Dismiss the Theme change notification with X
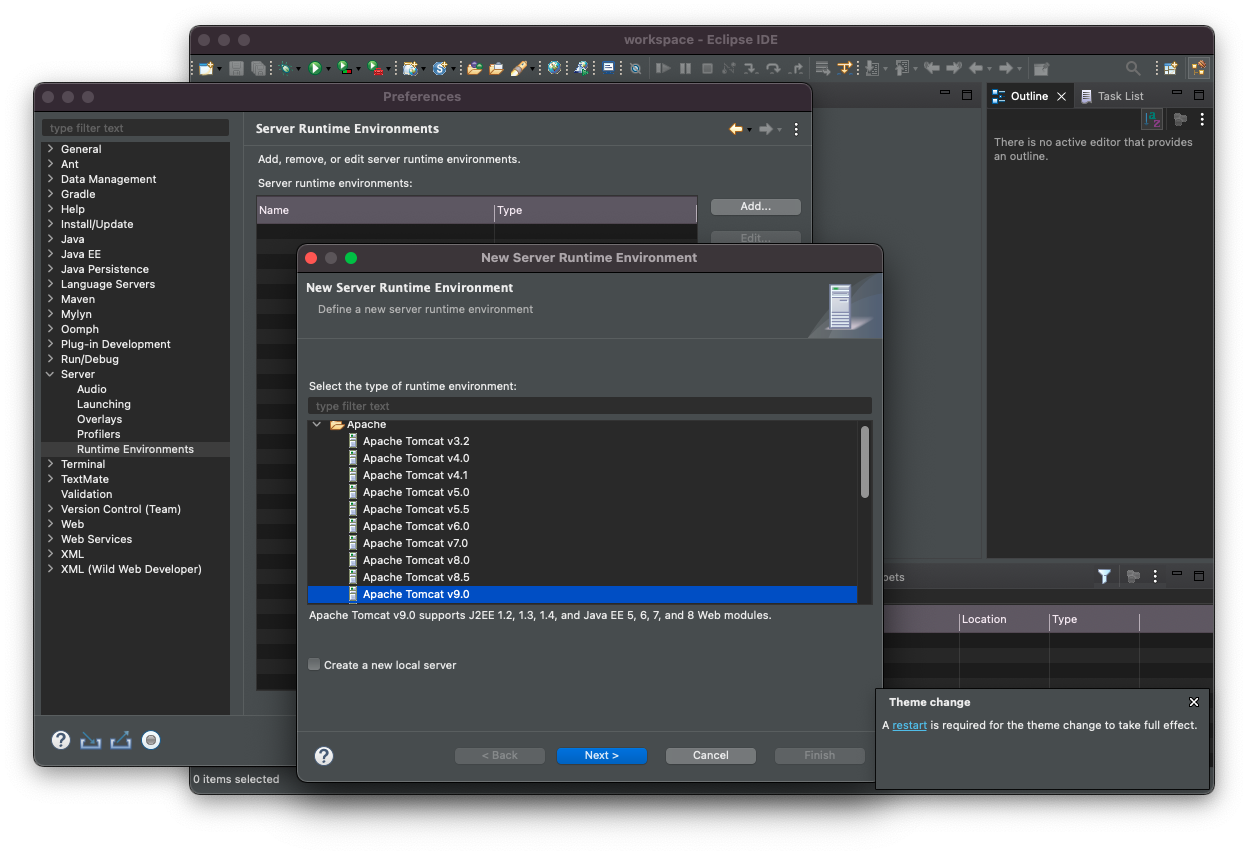1248x856 pixels. pos(1194,702)
